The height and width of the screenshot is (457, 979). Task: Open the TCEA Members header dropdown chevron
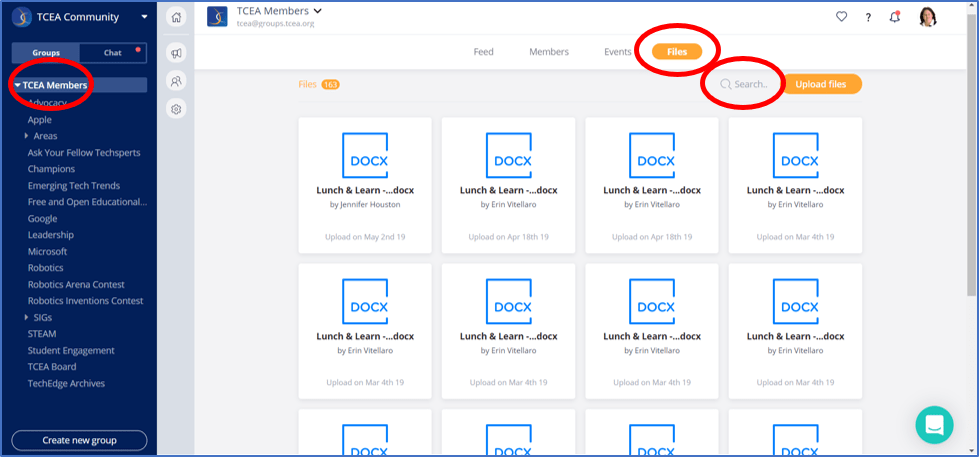click(318, 11)
